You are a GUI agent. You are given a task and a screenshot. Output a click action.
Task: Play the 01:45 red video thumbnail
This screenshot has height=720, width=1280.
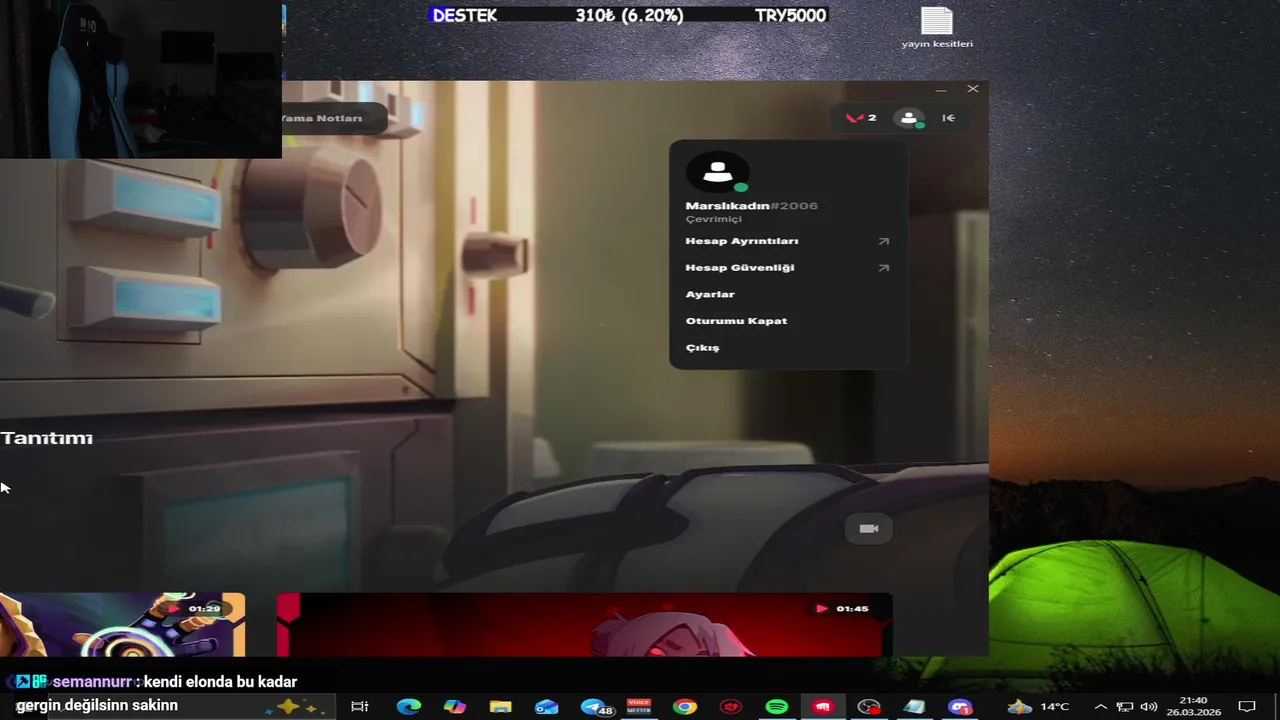point(585,625)
